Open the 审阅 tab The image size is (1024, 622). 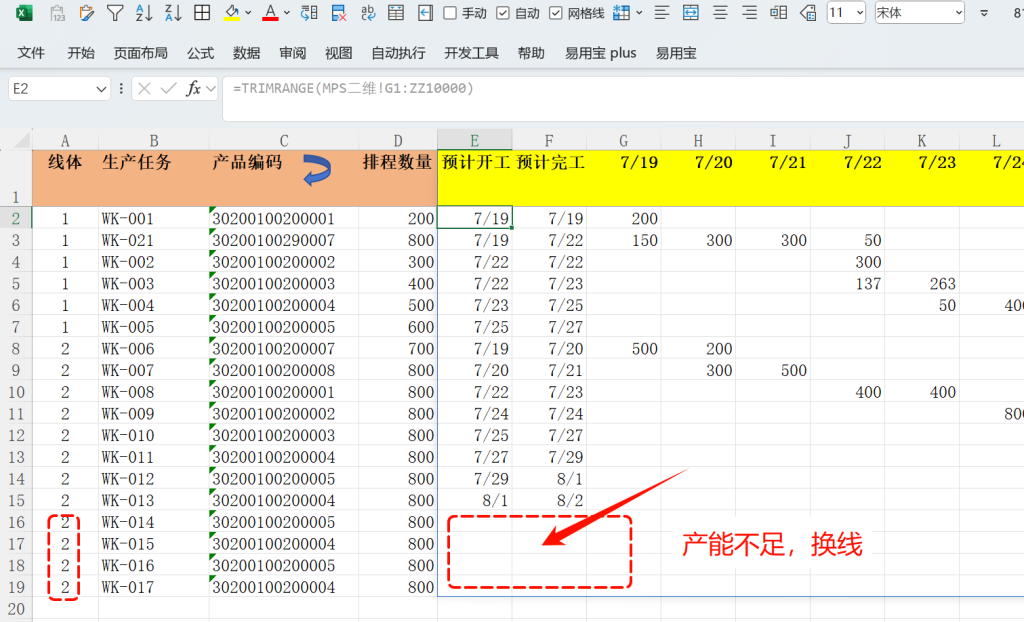293,53
